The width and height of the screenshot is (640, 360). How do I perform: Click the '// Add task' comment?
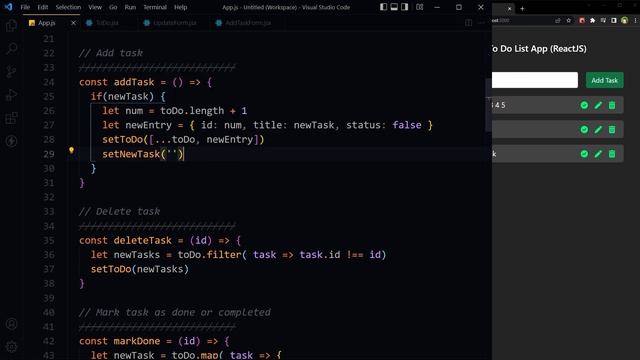tap(111, 53)
